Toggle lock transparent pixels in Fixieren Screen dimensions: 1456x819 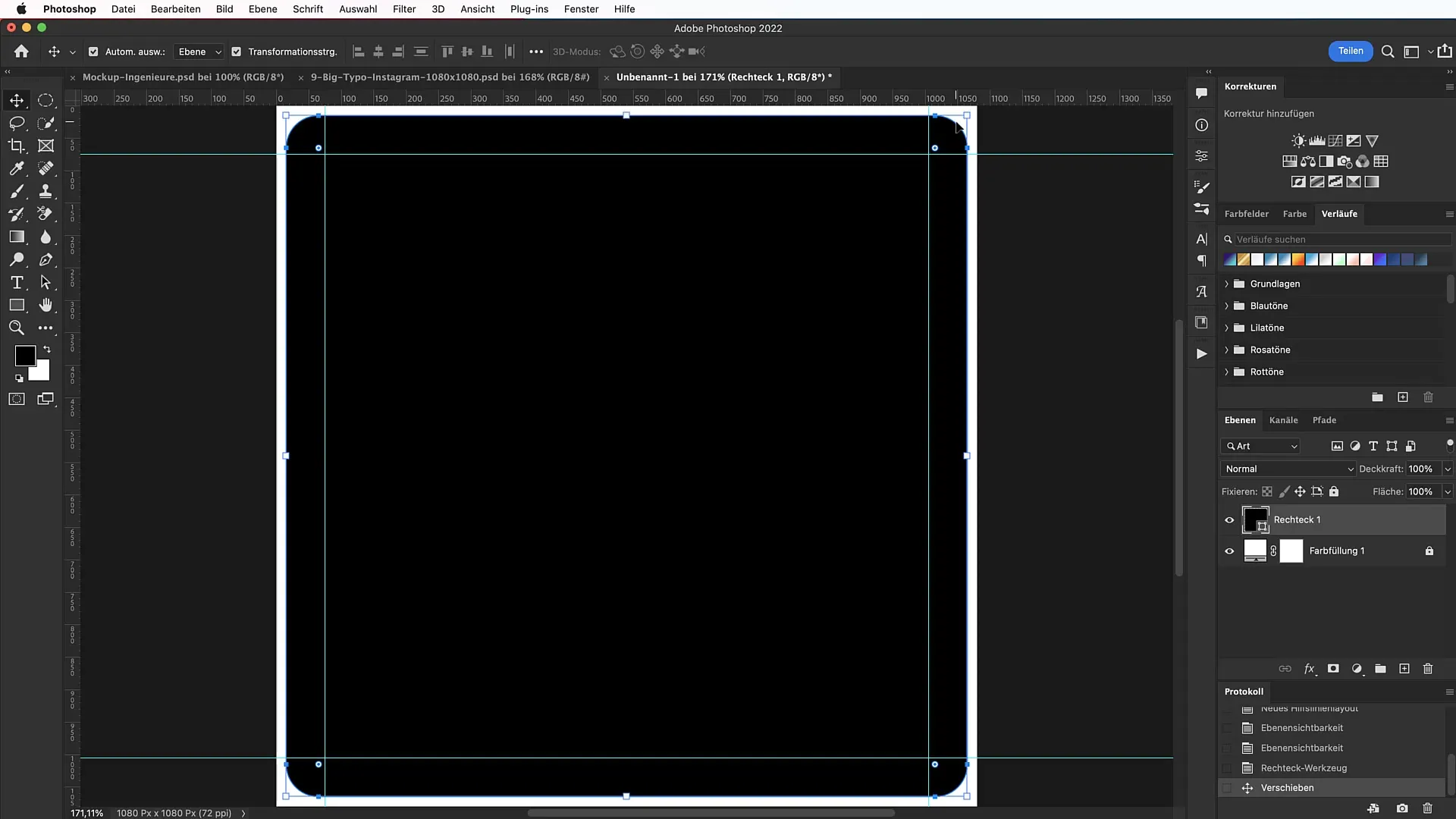pos(1267,491)
